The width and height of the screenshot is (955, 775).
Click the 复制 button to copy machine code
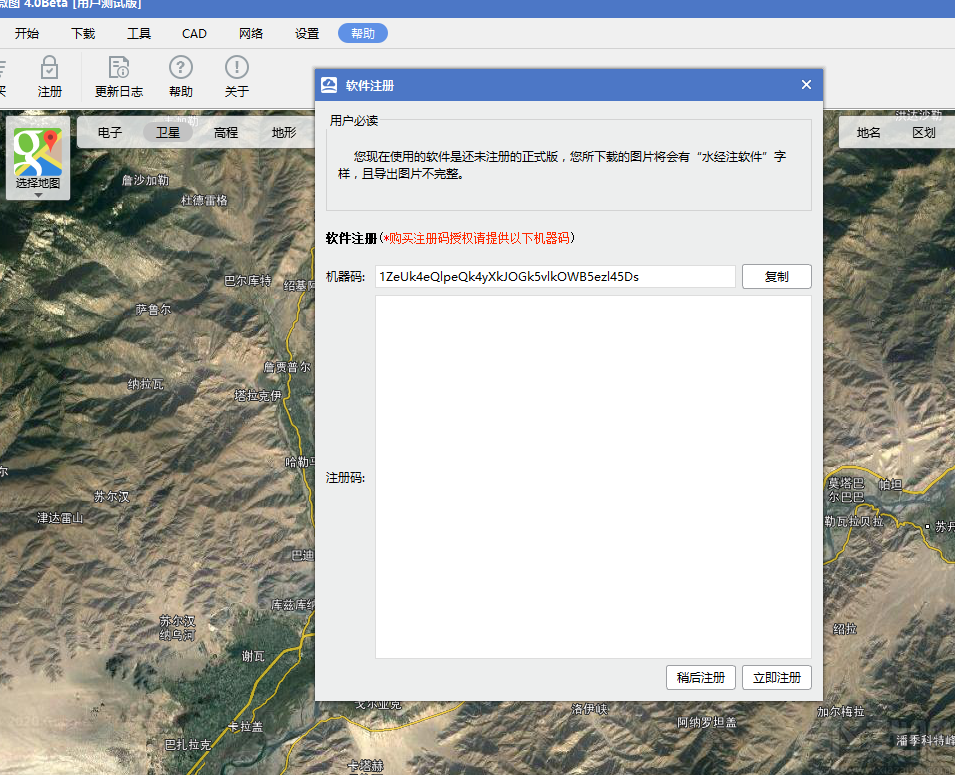tap(777, 277)
